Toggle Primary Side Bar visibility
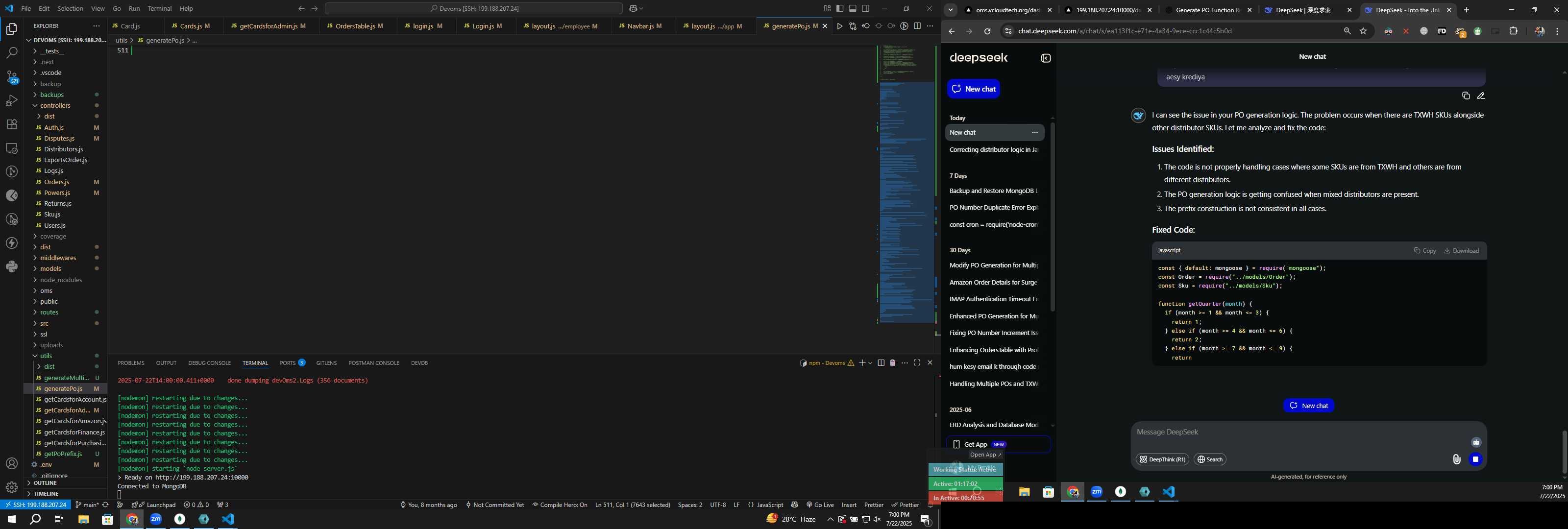Screen dimensions: 1568x529 (839, 8)
